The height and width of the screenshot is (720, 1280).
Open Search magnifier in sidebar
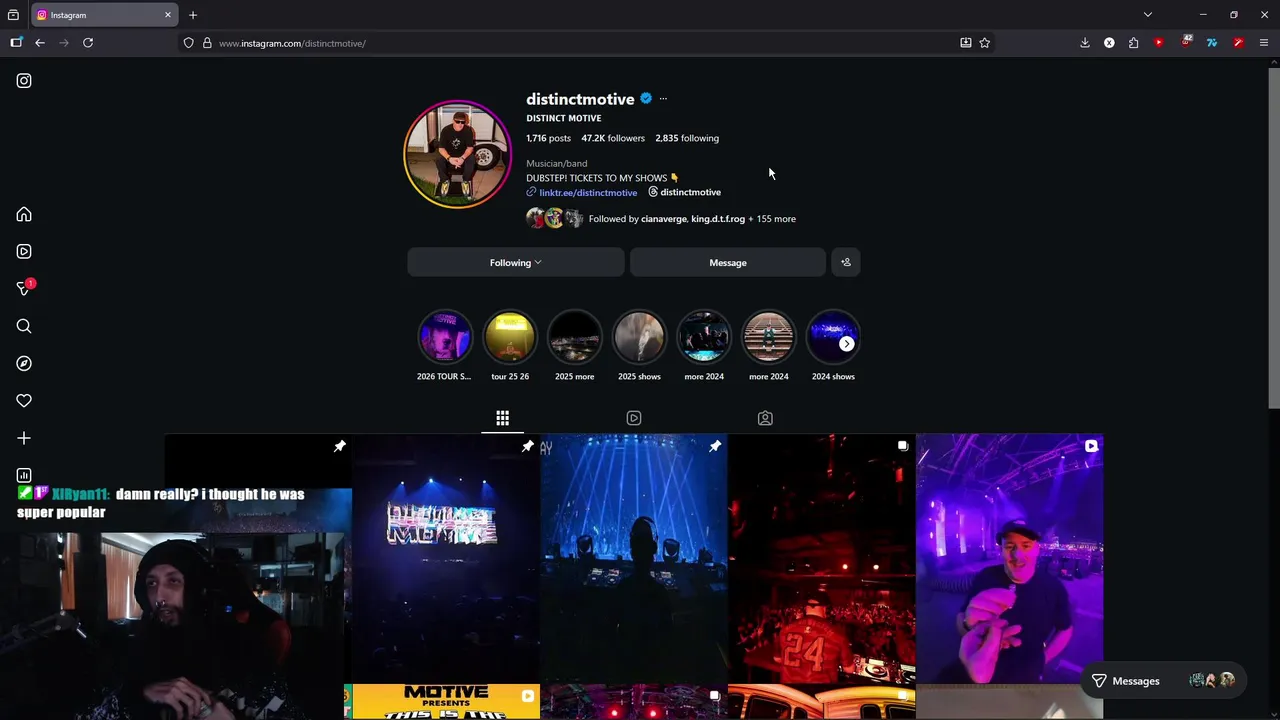pos(24,326)
